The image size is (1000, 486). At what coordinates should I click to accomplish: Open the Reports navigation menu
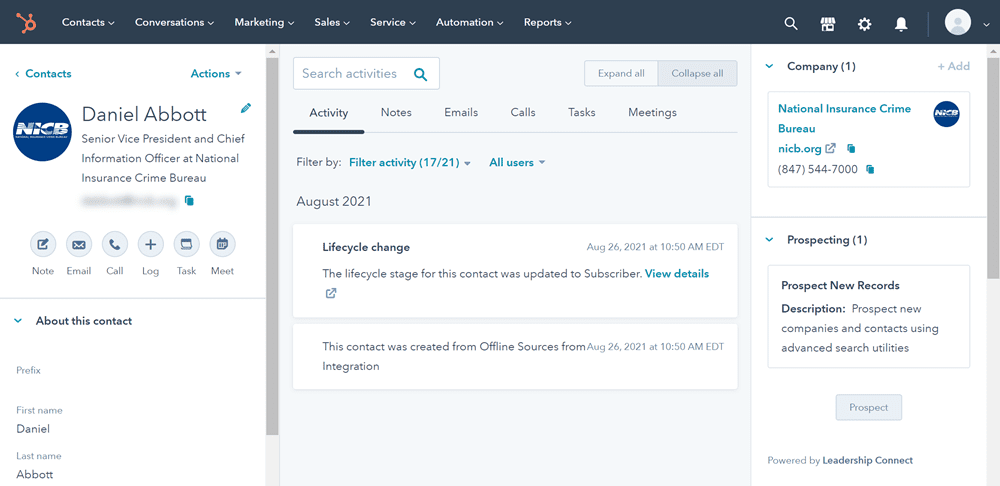(x=547, y=22)
